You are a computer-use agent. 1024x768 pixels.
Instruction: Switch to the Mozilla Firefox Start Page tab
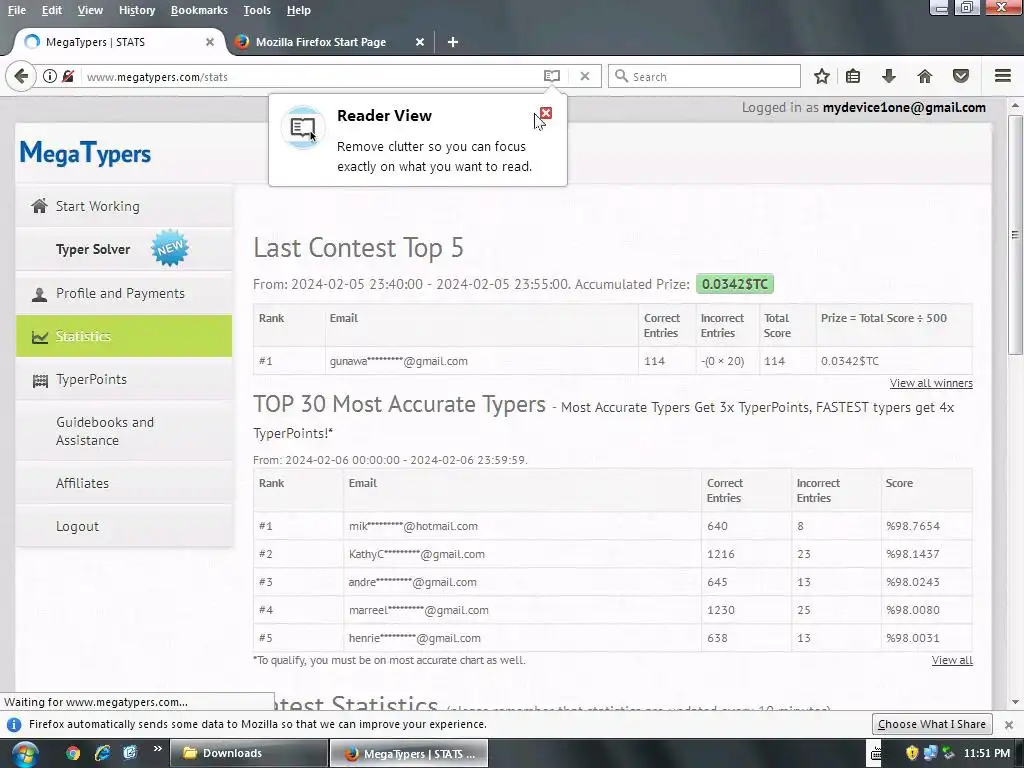pyautogui.click(x=330, y=42)
